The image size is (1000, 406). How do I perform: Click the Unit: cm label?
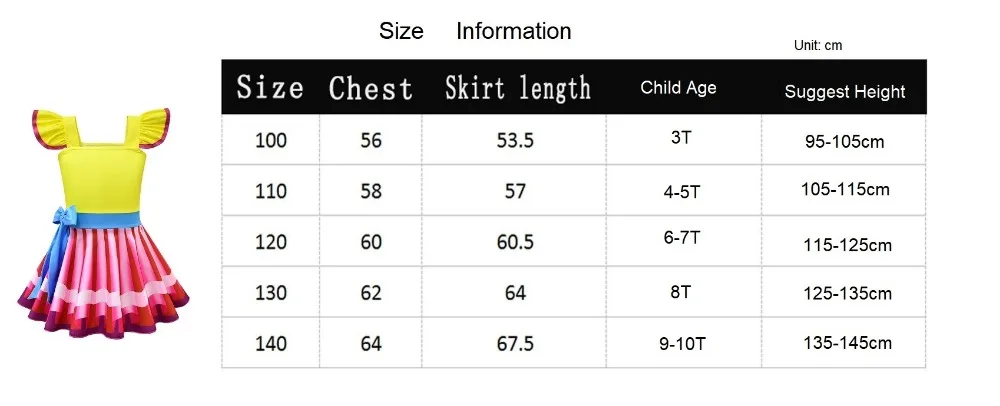[x=818, y=45]
